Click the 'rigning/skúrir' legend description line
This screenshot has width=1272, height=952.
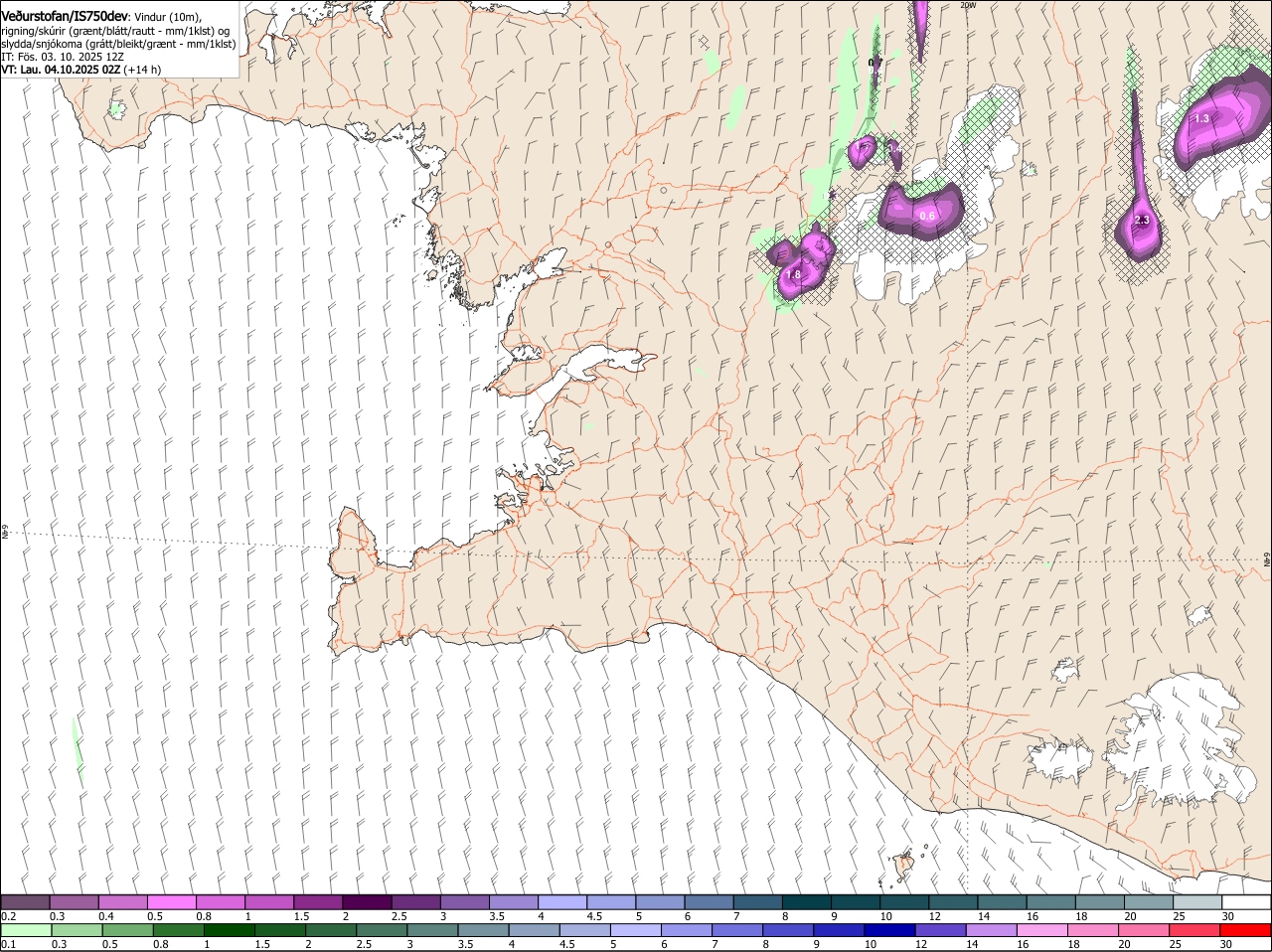pyautogui.click(x=116, y=31)
